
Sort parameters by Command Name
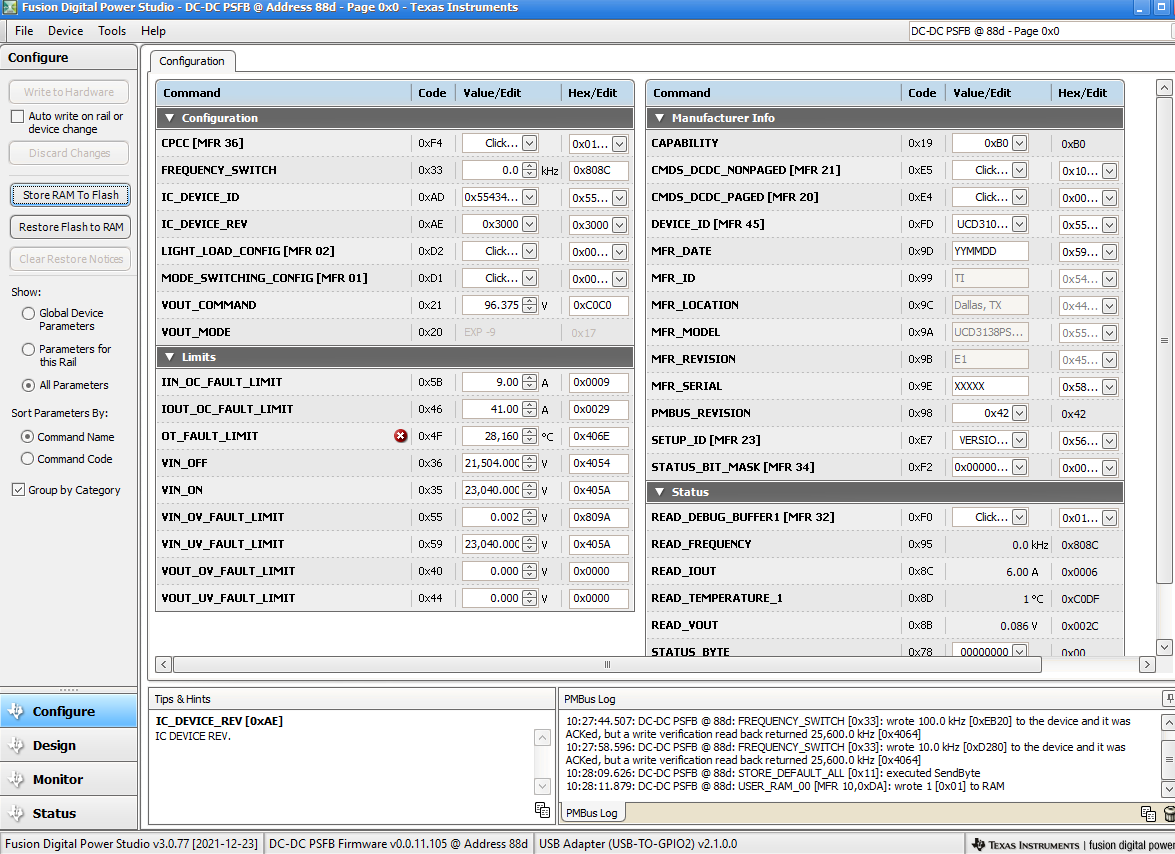pyautogui.click(x=28, y=437)
